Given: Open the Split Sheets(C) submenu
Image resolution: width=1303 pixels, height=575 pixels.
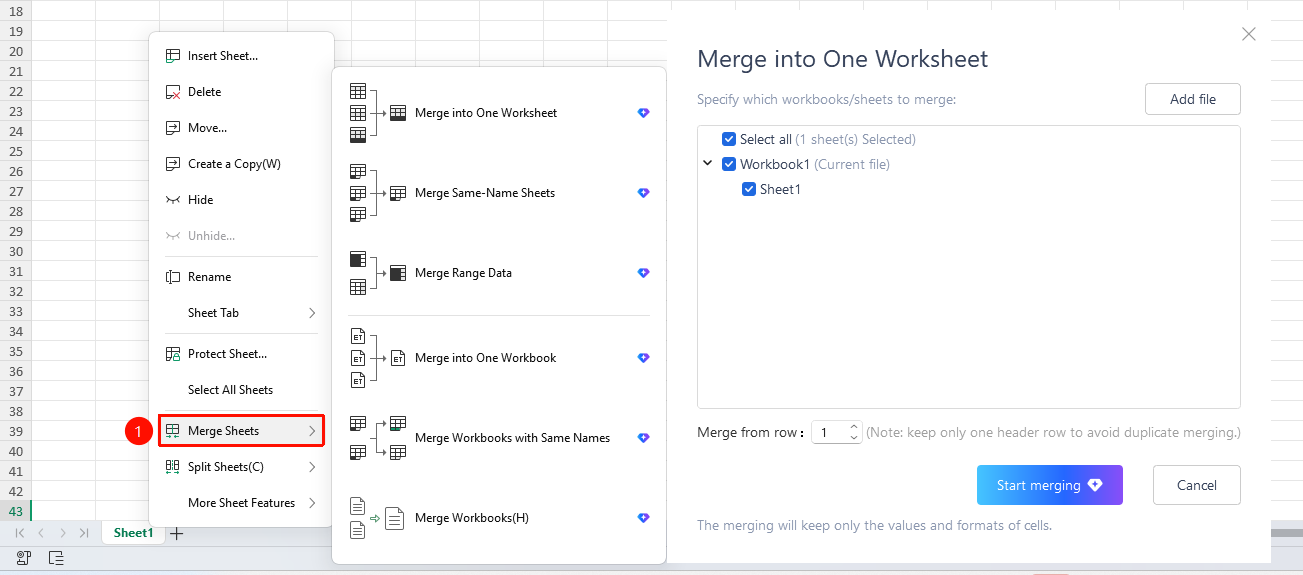Looking at the screenshot, I should pos(241,467).
